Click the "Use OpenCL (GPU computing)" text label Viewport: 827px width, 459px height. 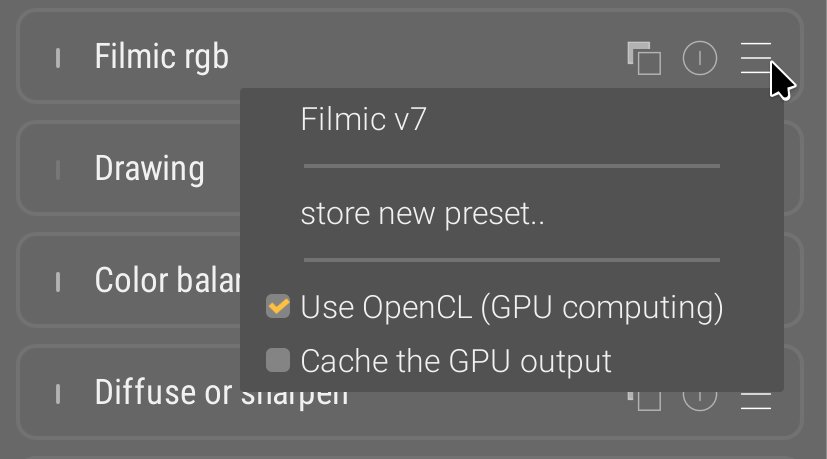511,307
